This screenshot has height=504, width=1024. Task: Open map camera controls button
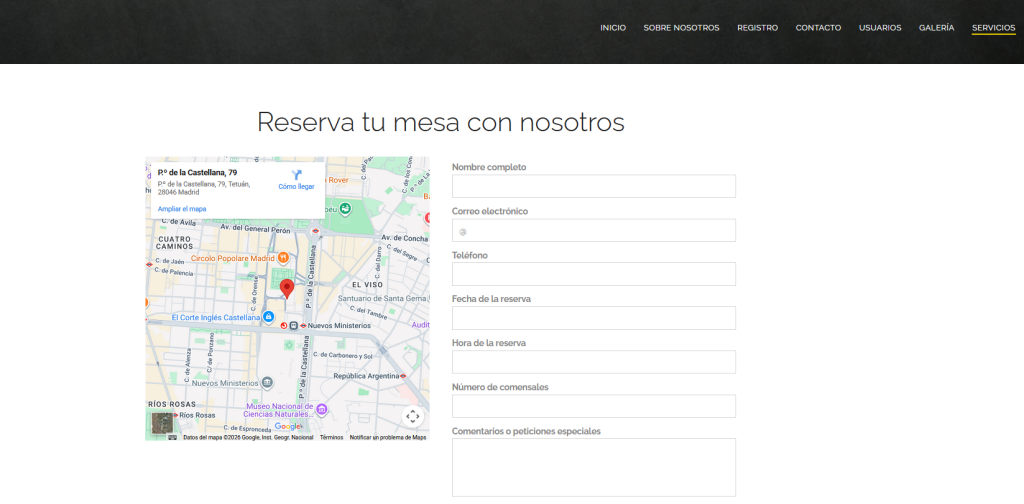tap(413, 416)
